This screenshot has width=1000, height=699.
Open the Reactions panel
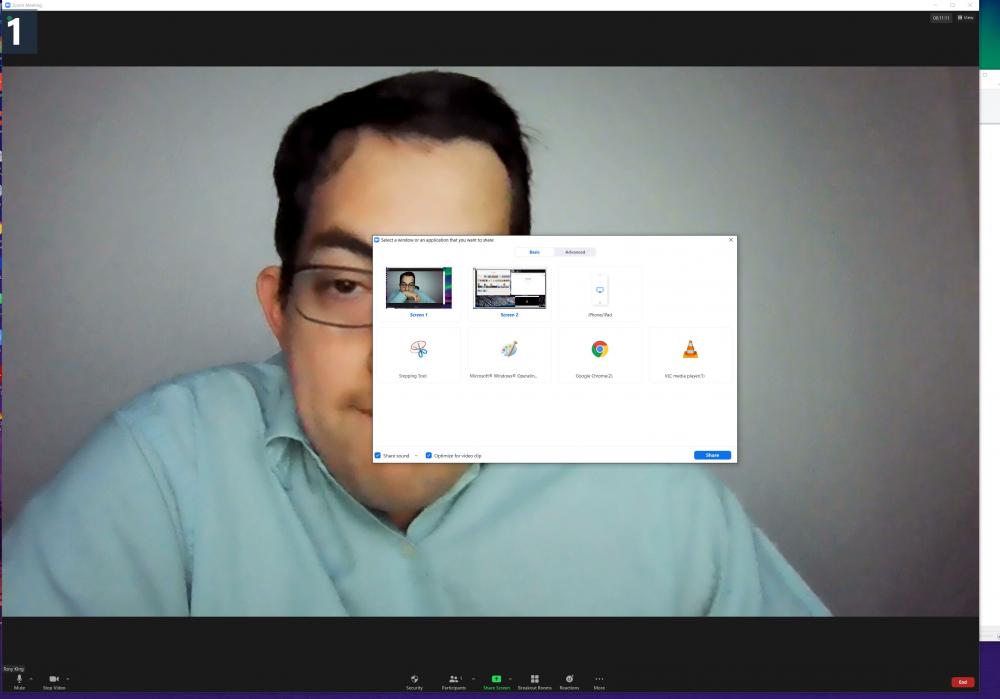(569, 683)
